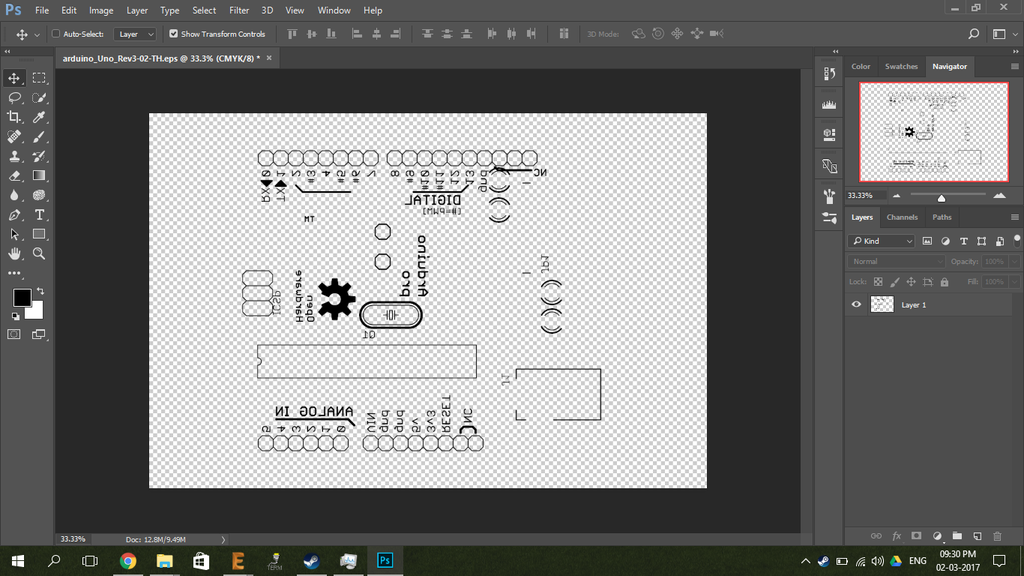Close the arduino_Uno_Rev3-02-TH.eps document tab
Screen dimensions: 1024x576
click(x=269, y=58)
